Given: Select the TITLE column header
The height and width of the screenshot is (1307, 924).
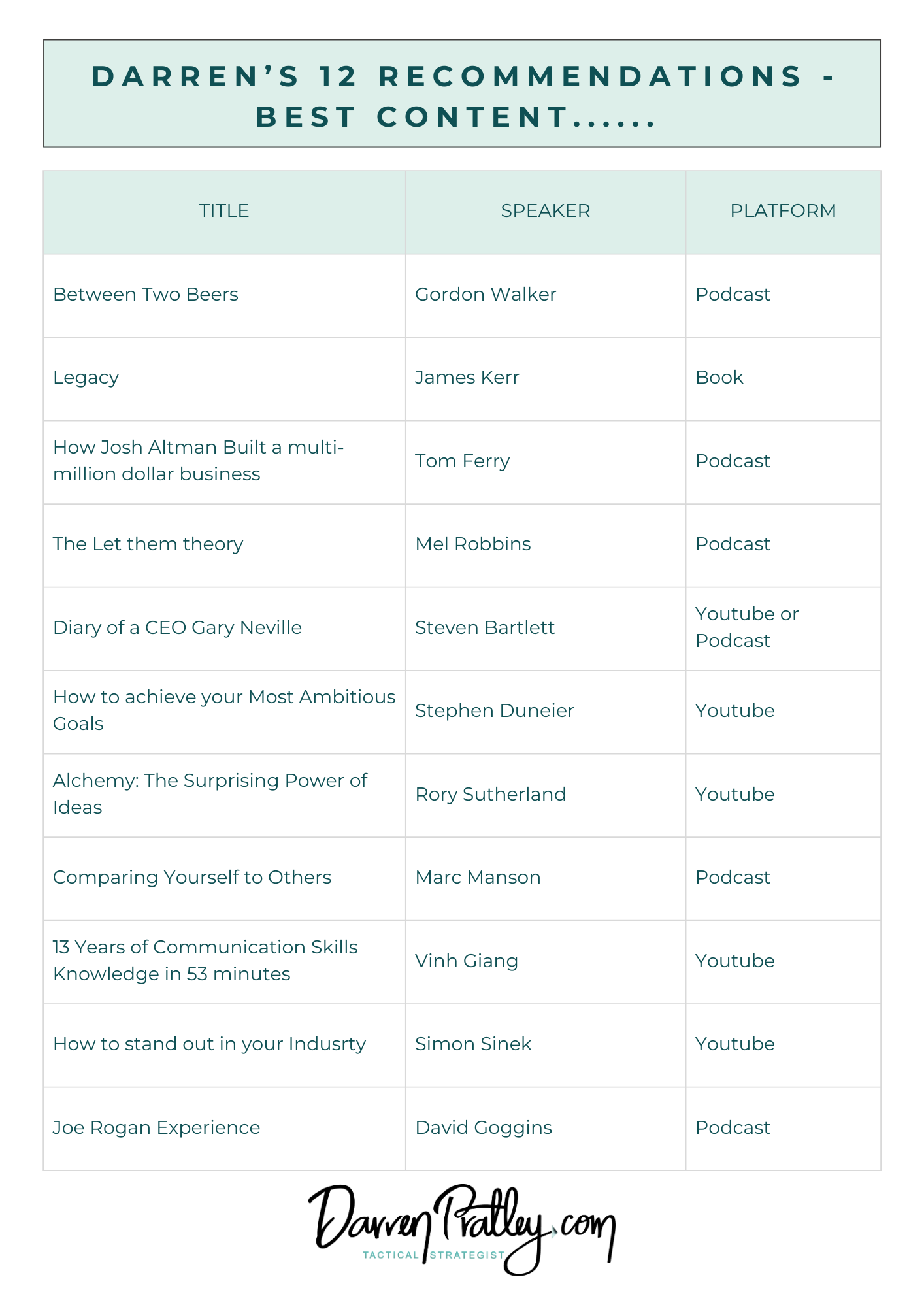Looking at the screenshot, I should tap(224, 211).
